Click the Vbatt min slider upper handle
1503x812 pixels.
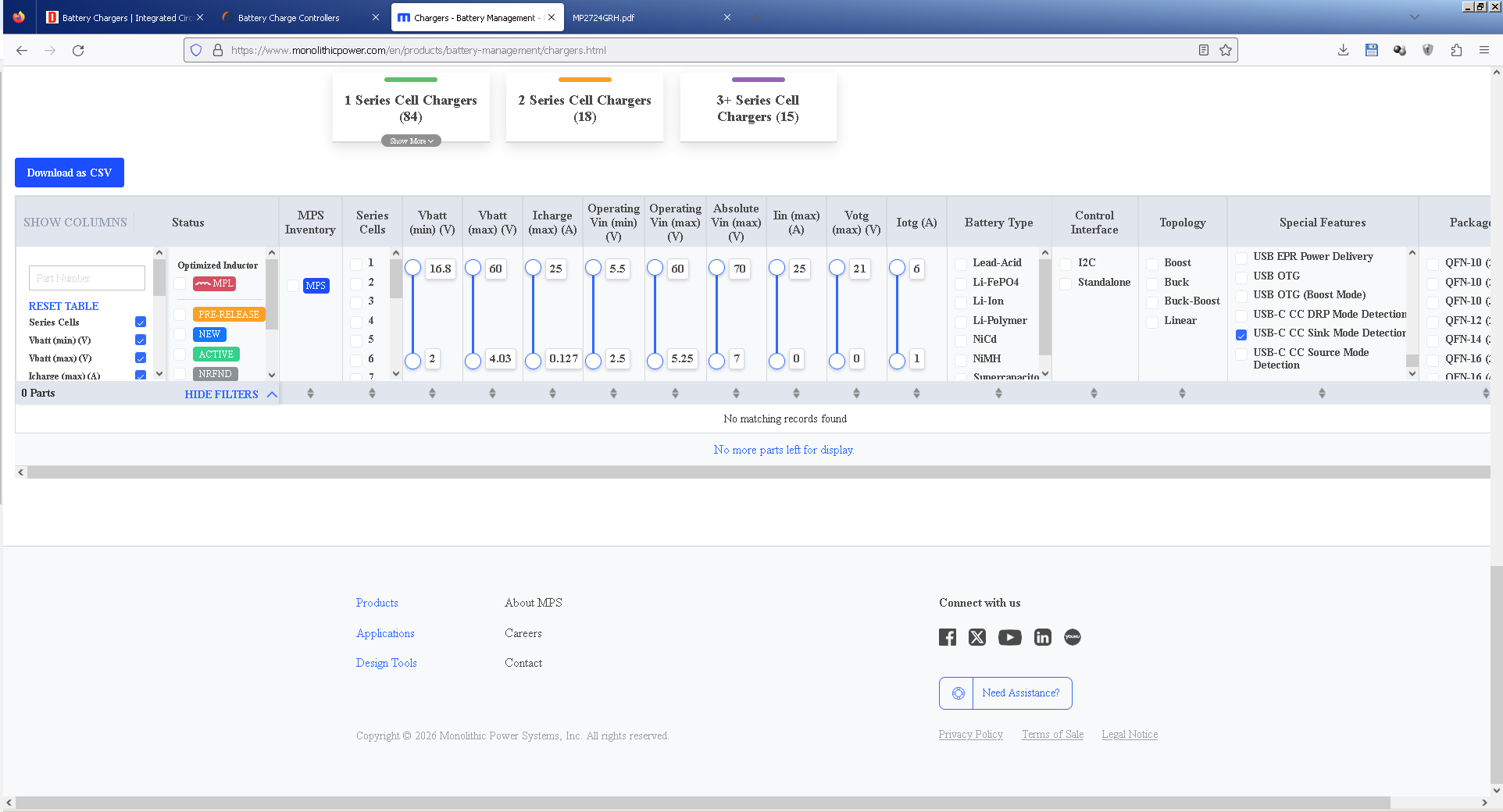412,269
